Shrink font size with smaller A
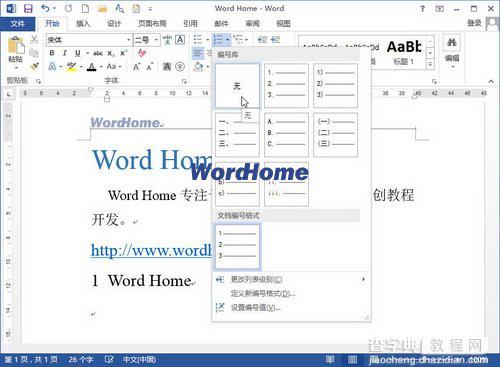Viewport: 500px width, 367px height. [x=150, y=67]
